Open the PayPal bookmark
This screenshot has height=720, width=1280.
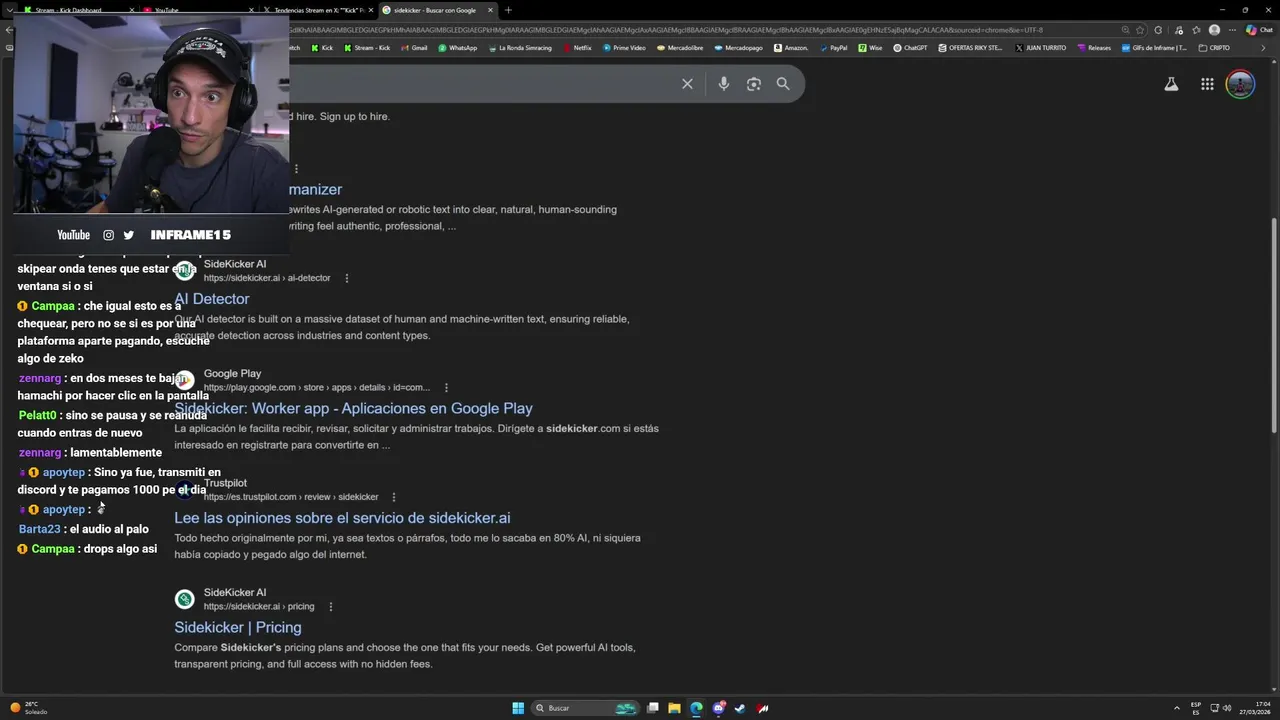(x=832, y=47)
